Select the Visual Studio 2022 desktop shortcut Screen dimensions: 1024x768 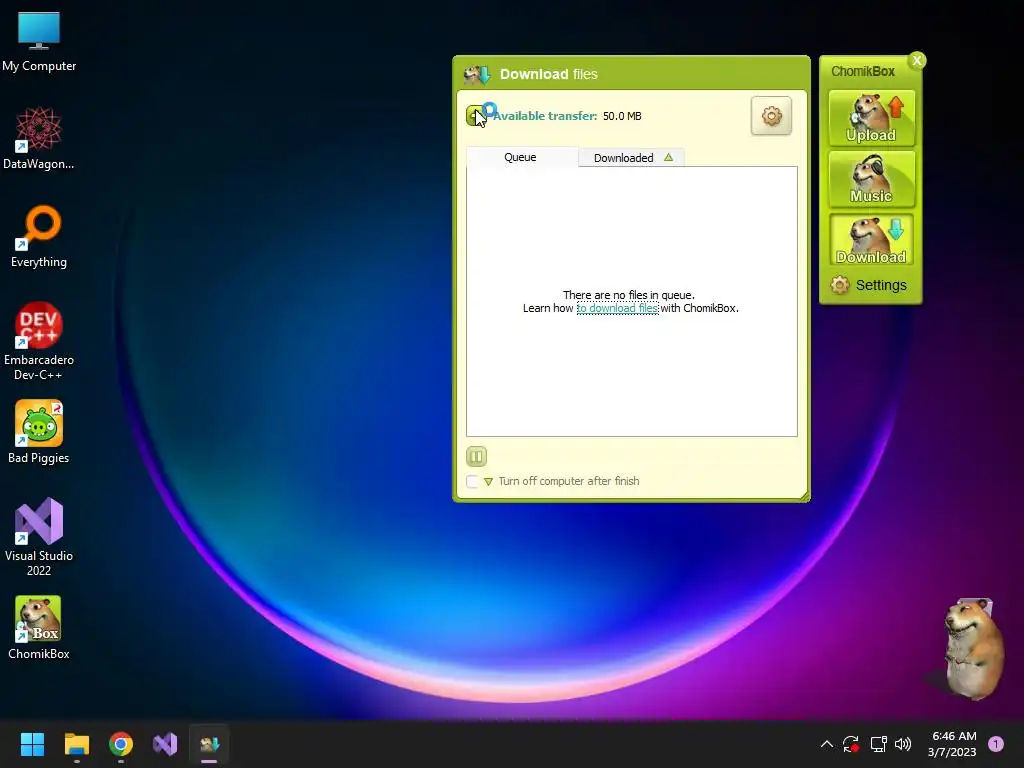tap(39, 537)
